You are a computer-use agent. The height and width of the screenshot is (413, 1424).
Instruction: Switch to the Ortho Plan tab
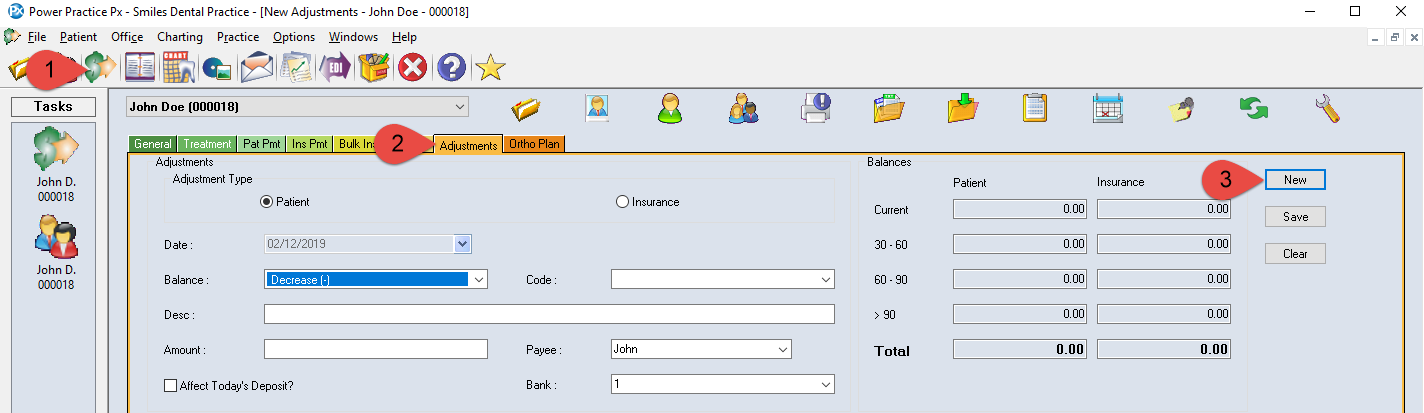point(535,144)
